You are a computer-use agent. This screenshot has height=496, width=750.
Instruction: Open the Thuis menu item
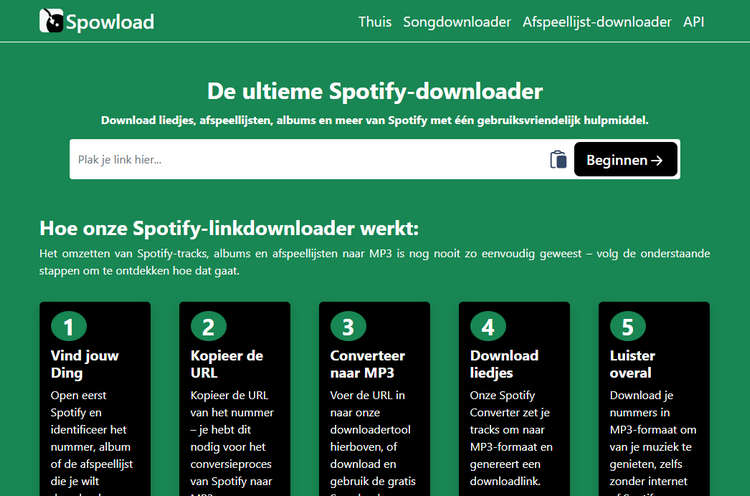(375, 22)
